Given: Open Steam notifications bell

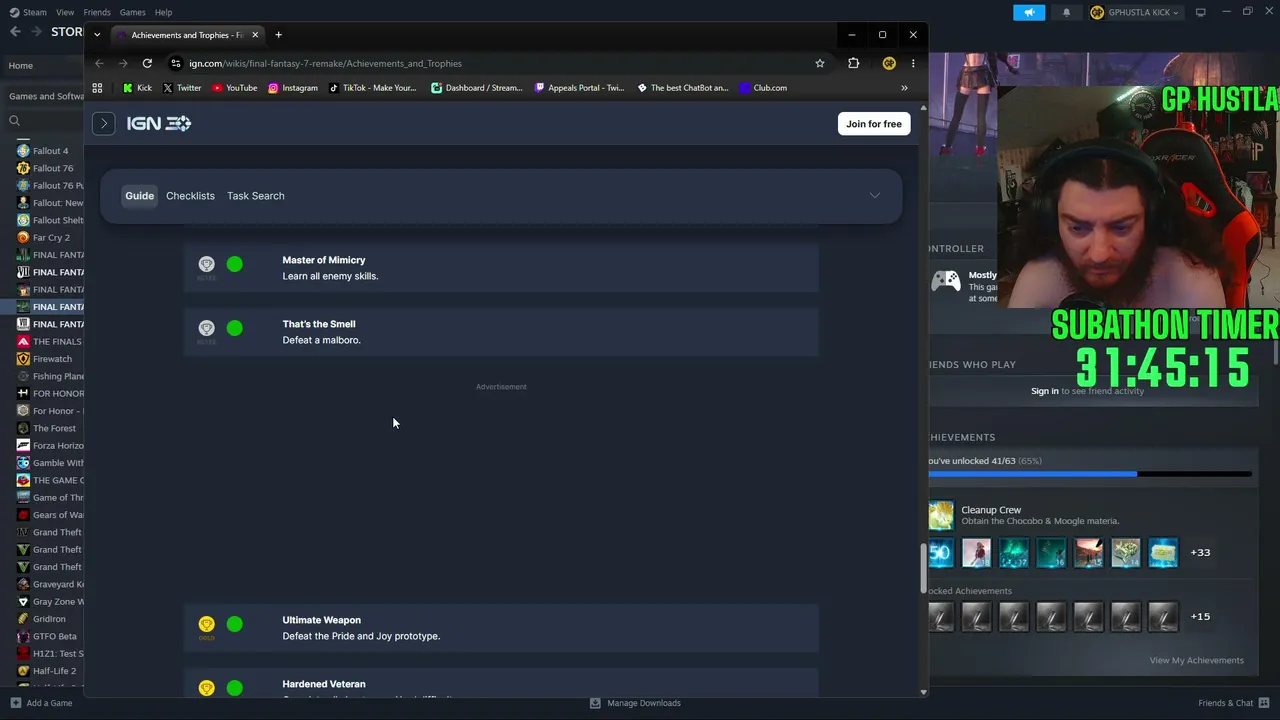Looking at the screenshot, I should tap(1066, 12).
